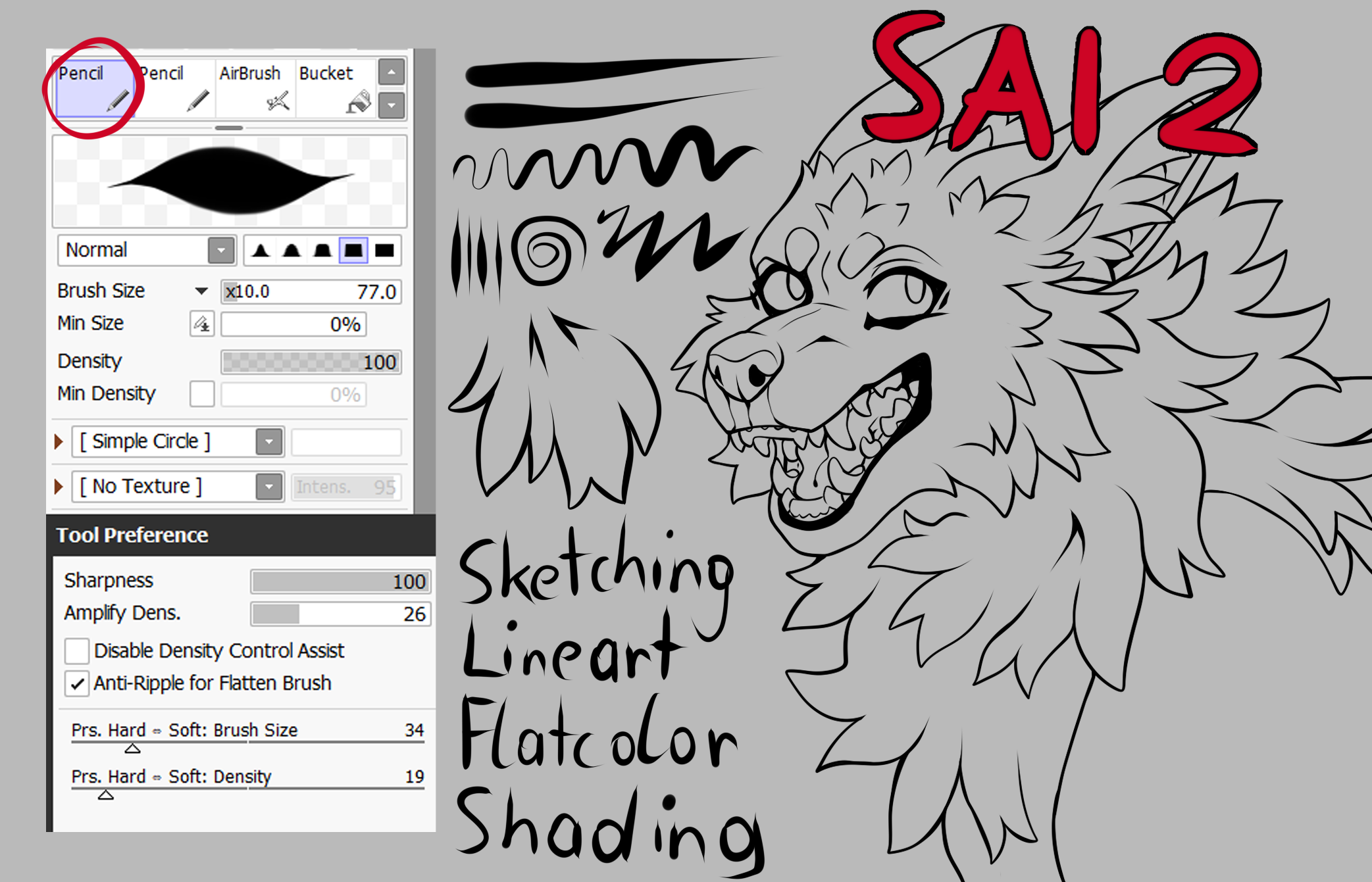Screen dimensions: 1372x882
Task: Click the Min Density 0% slider
Action: point(293,395)
